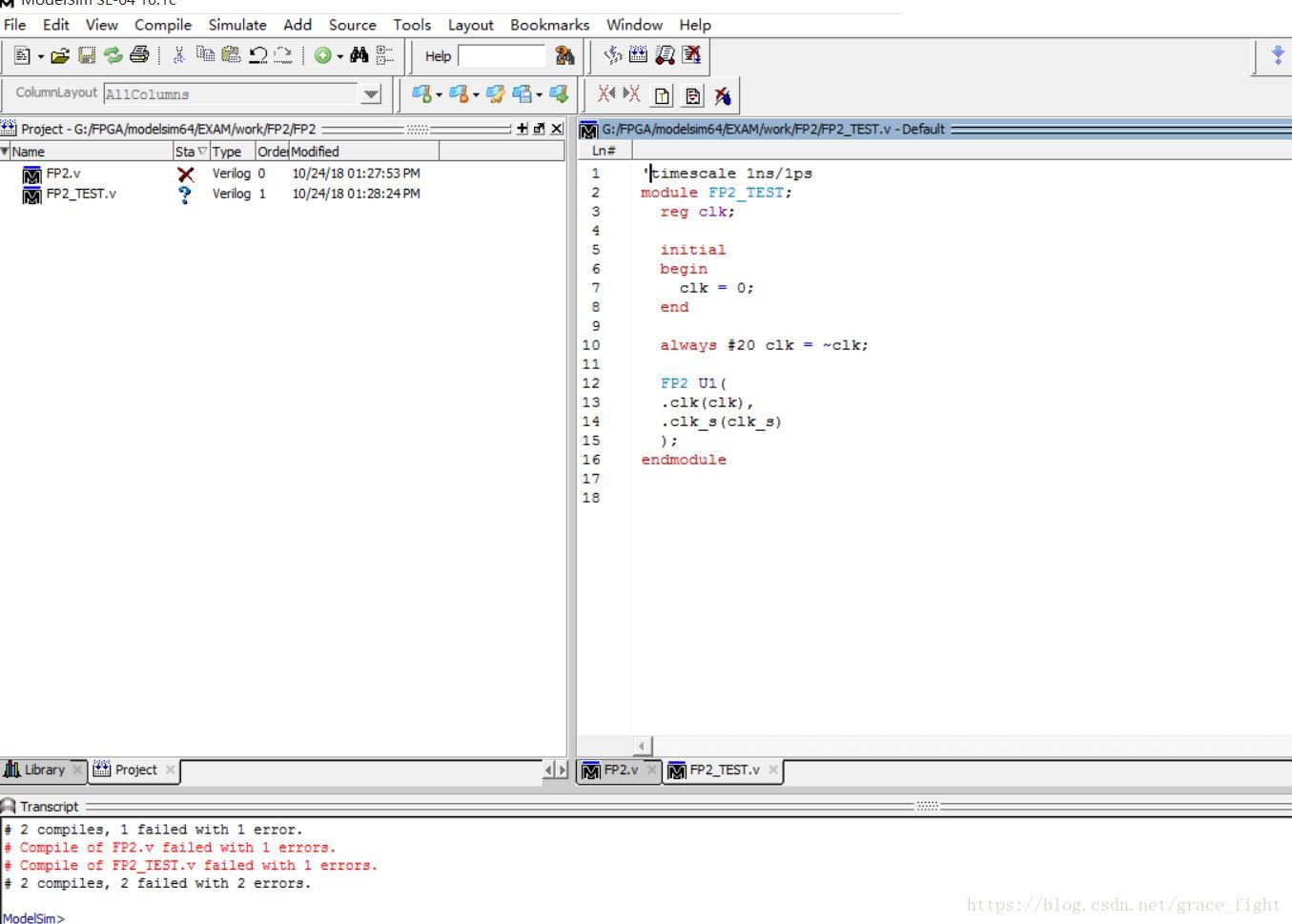
Task: Click the Break simulation icon
Action: [691, 55]
